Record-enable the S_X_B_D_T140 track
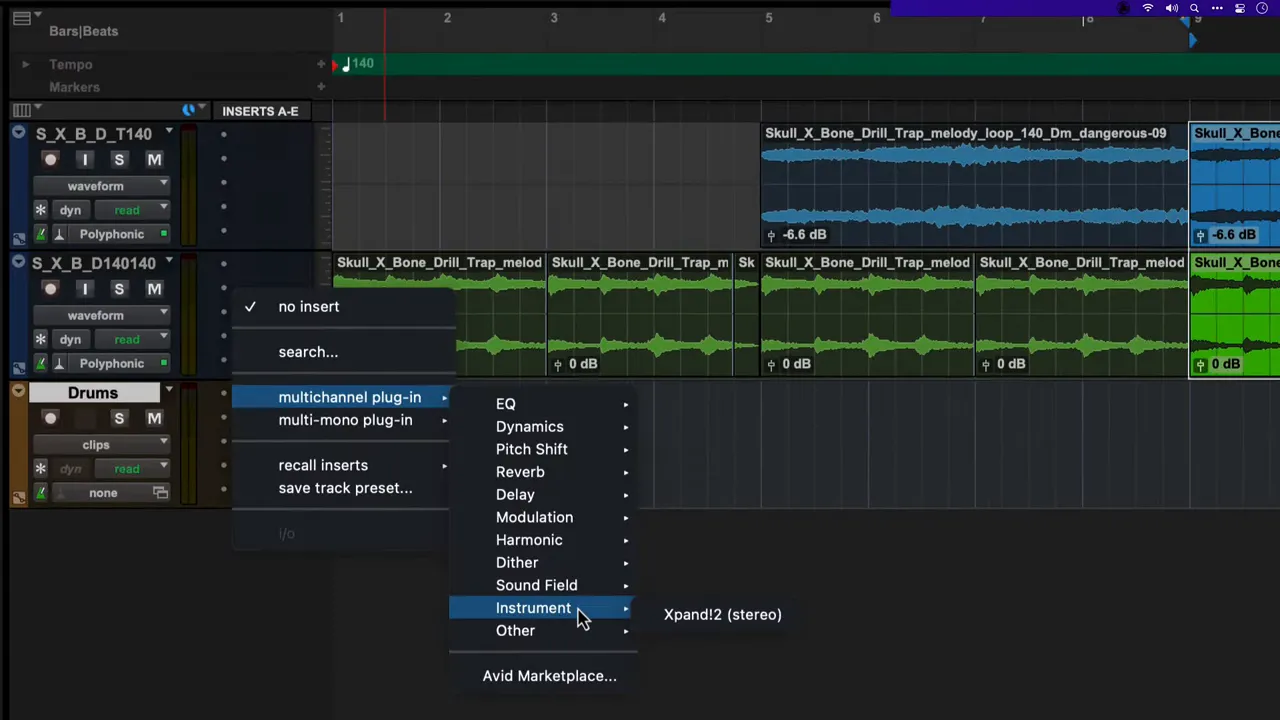The width and height of the screenshot is (1280, 720). [51, 160]
